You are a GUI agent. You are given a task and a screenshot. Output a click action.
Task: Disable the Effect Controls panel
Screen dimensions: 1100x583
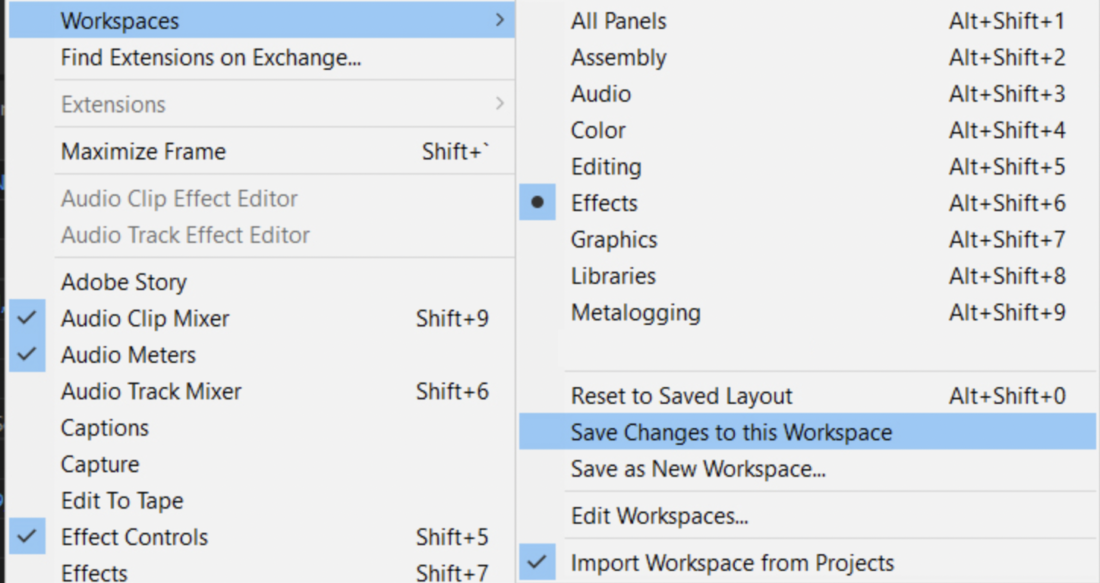[x=134, y=537]
